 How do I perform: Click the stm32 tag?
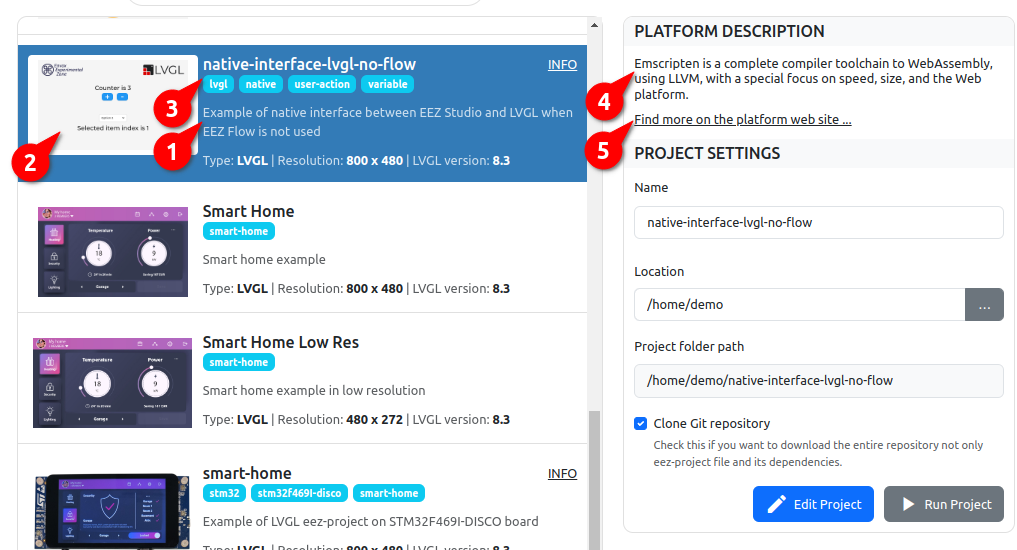(x=224, y=494)
